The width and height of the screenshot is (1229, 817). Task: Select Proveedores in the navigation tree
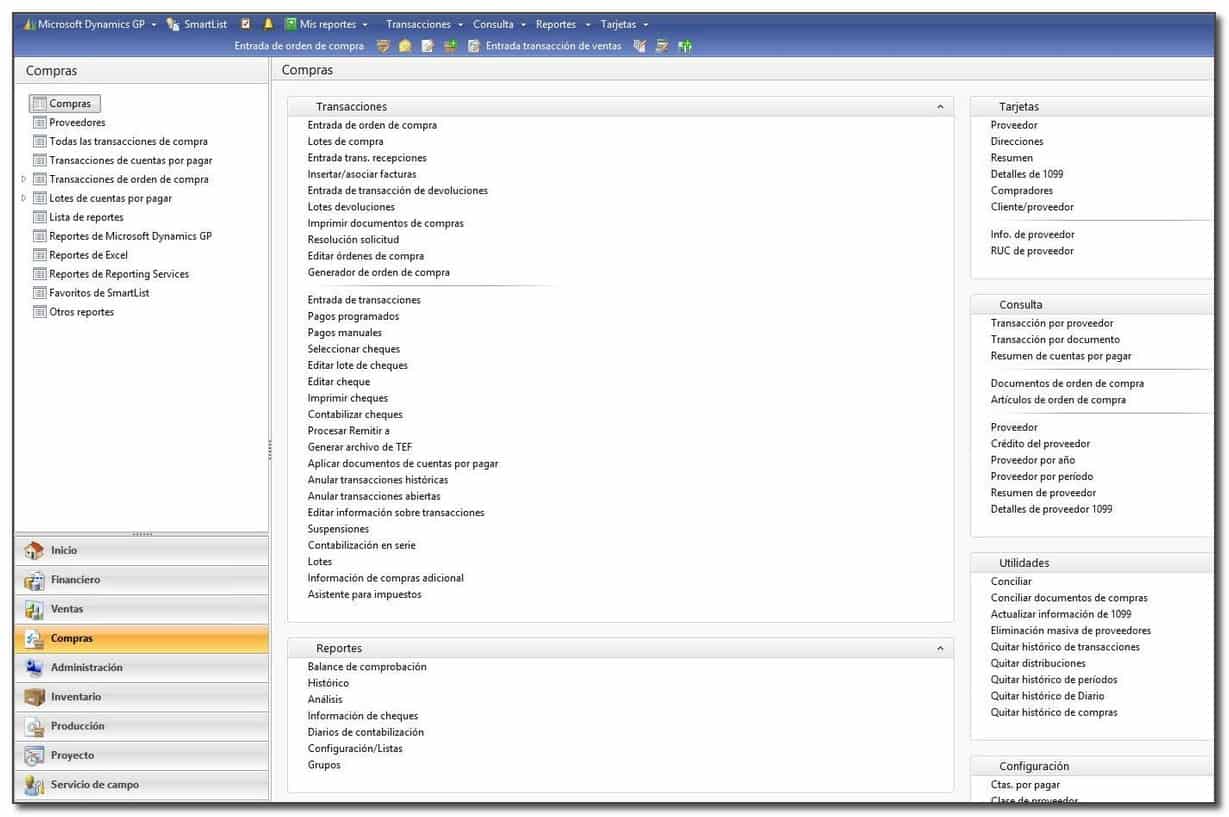(77, 123)
